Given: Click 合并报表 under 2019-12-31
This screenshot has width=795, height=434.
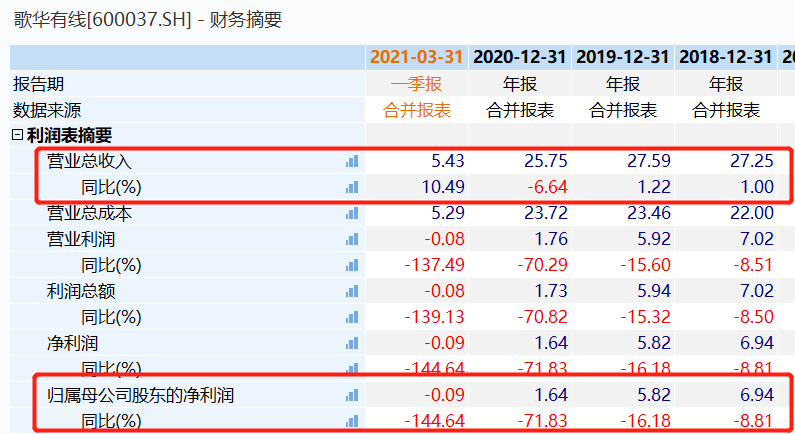Looking at the screenshot, I should [623, 110].
